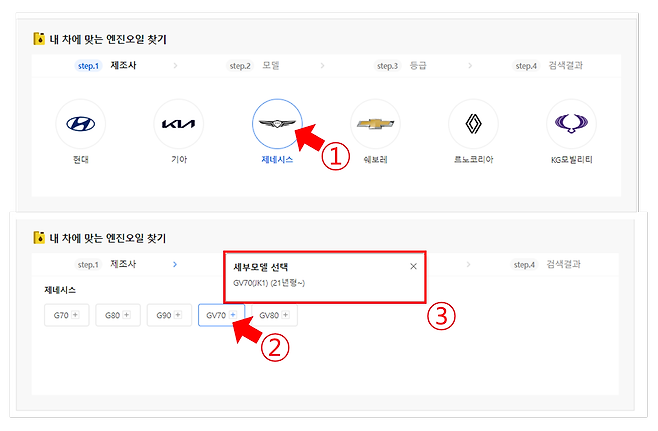Screen dimensions: 658x431
Task: Expand the G70 model button
Action: [67, 315]
